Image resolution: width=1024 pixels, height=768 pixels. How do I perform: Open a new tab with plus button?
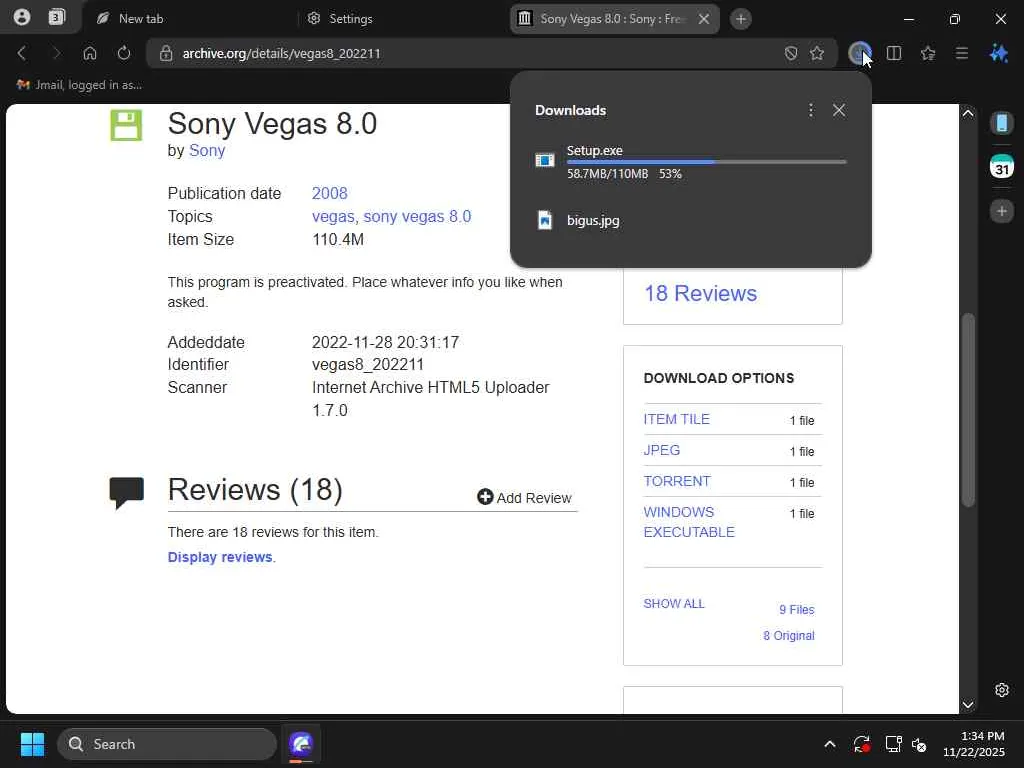click(741, 19)
